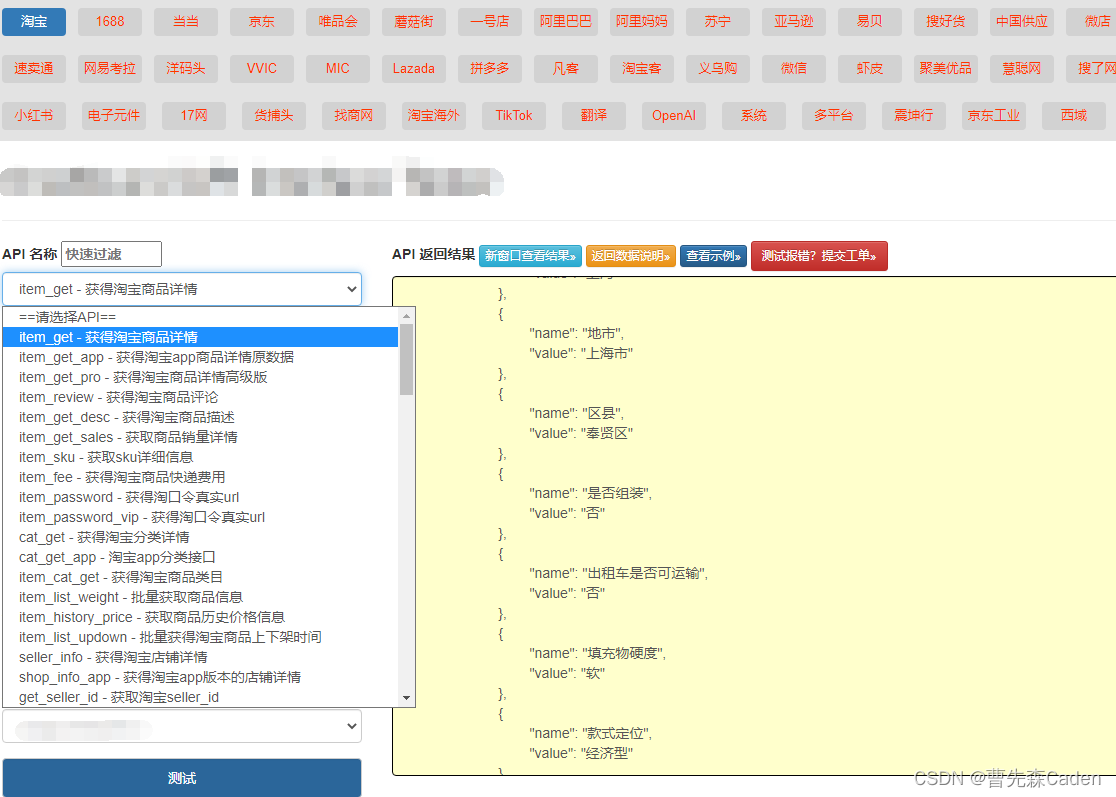
Task: Open the 蘑菇街 platform tab
Action: (x=414, y=21)
